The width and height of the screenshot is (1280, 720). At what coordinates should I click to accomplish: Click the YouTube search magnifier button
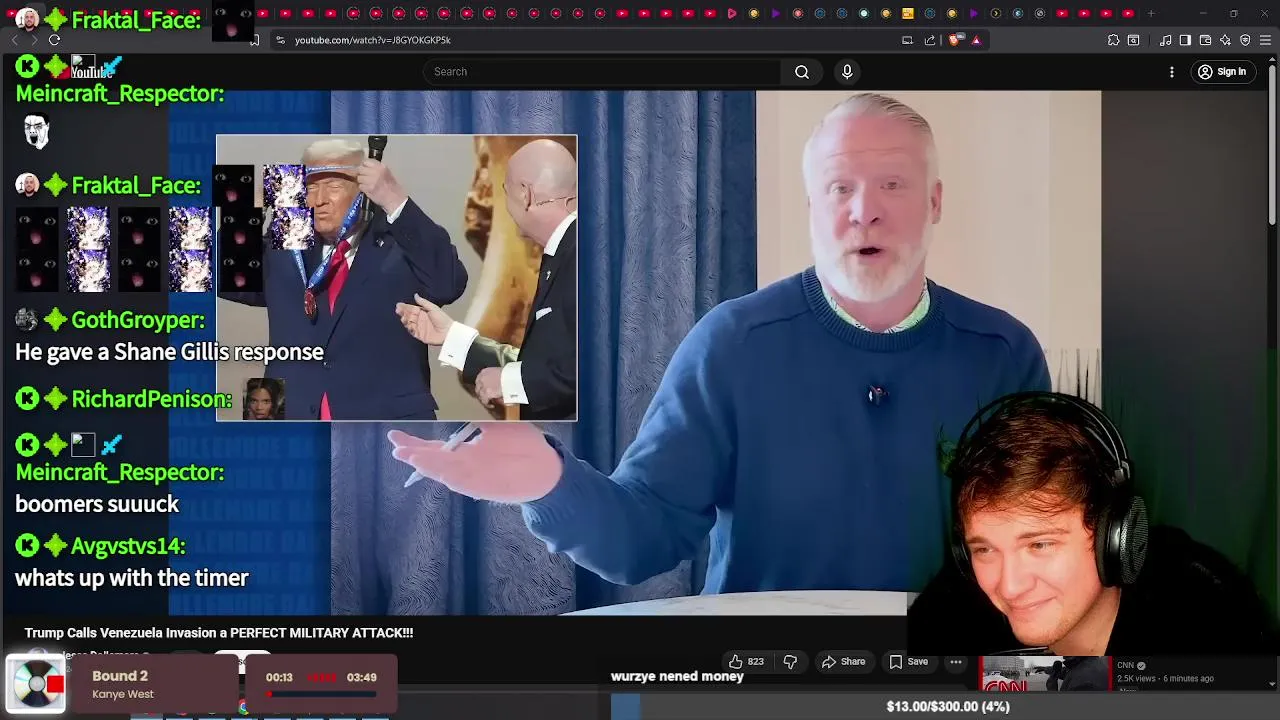point(802,71)
